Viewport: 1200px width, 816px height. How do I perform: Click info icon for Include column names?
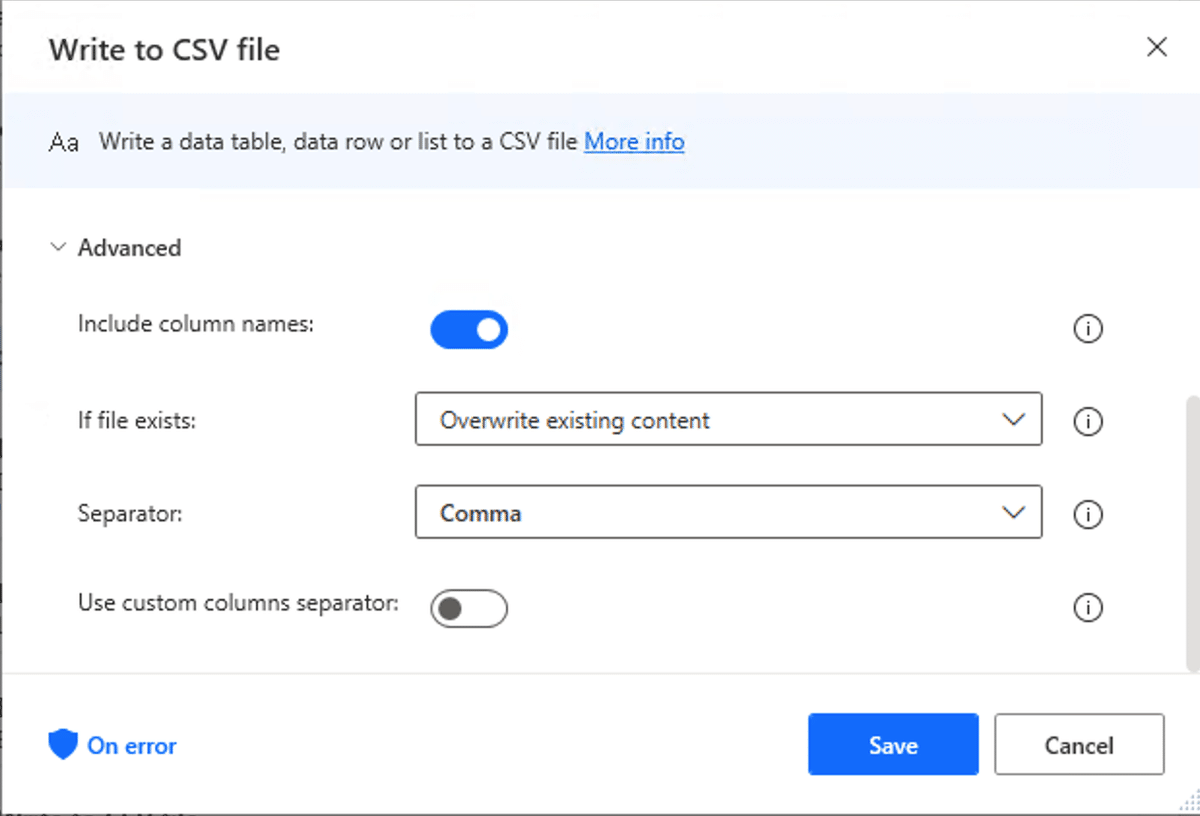coord(1087,329)
